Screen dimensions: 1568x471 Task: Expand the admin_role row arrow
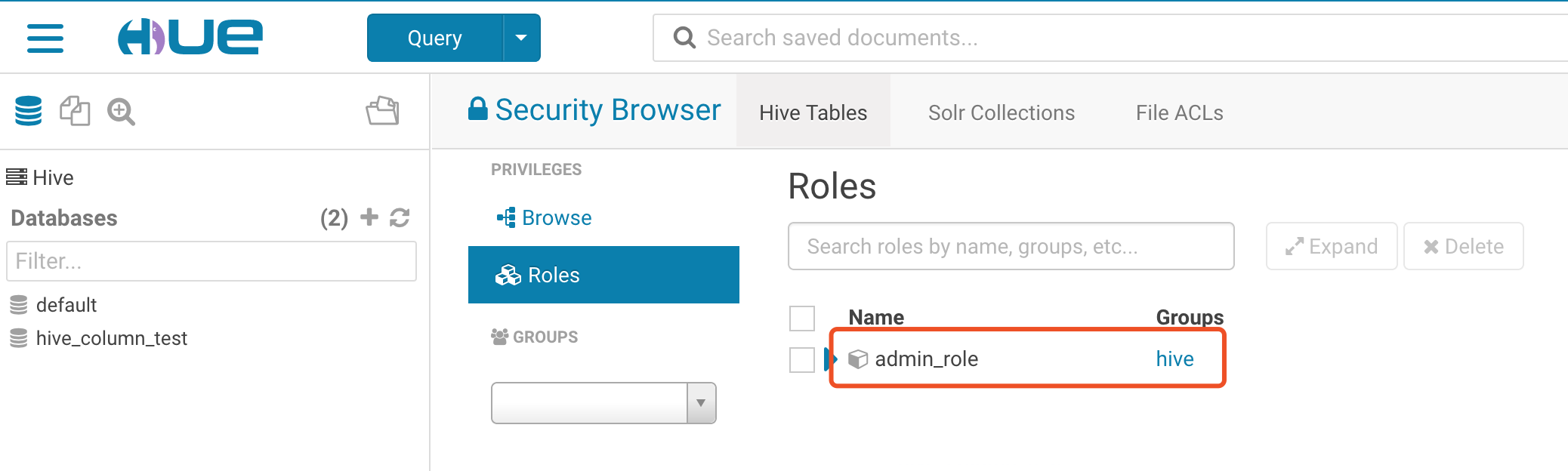830,359
